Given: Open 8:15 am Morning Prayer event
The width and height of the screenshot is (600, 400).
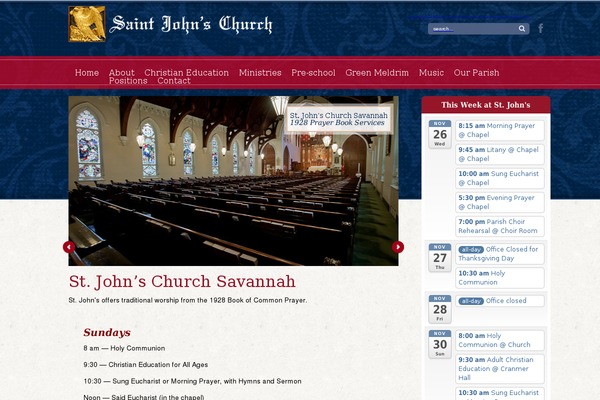Looking at the screenshot, I should 499,130.
